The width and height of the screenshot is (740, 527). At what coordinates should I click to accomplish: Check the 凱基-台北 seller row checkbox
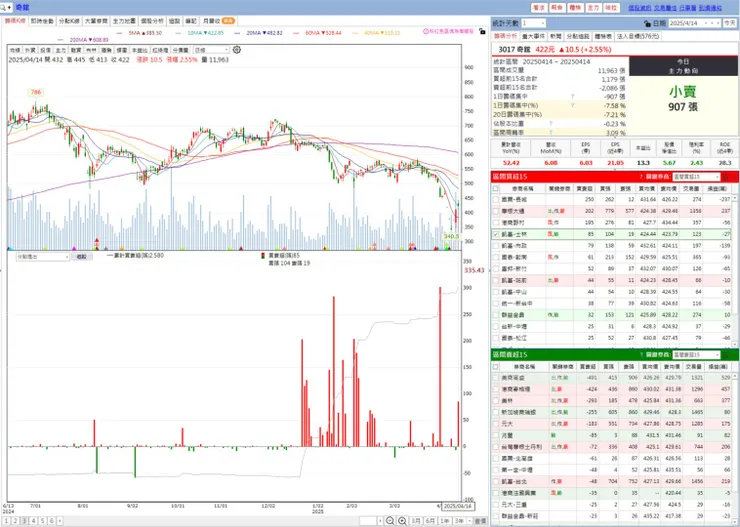pos(496,481)
